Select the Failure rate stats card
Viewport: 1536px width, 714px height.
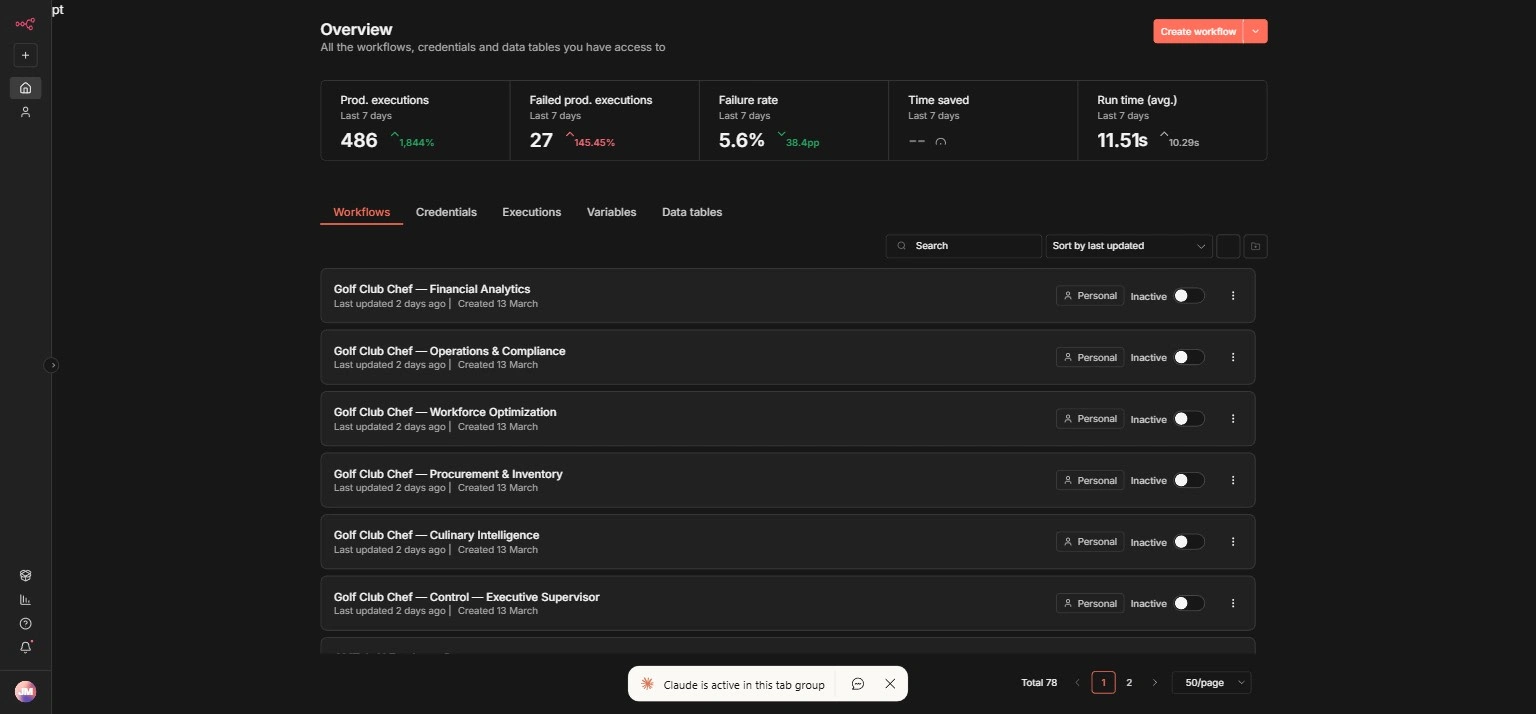(x=794, y=120)
